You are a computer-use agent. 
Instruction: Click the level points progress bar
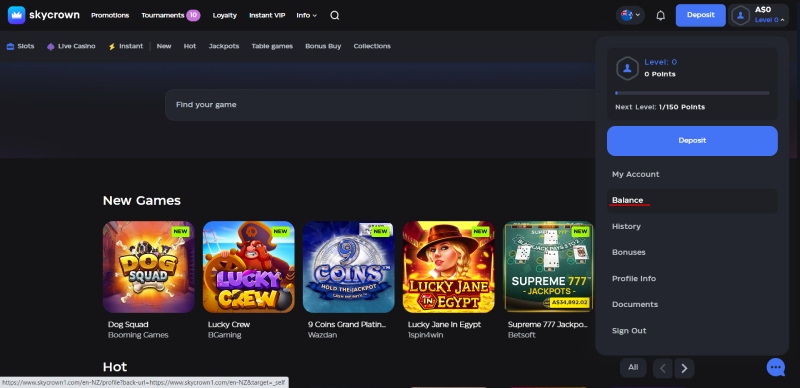tap(692, 93)
